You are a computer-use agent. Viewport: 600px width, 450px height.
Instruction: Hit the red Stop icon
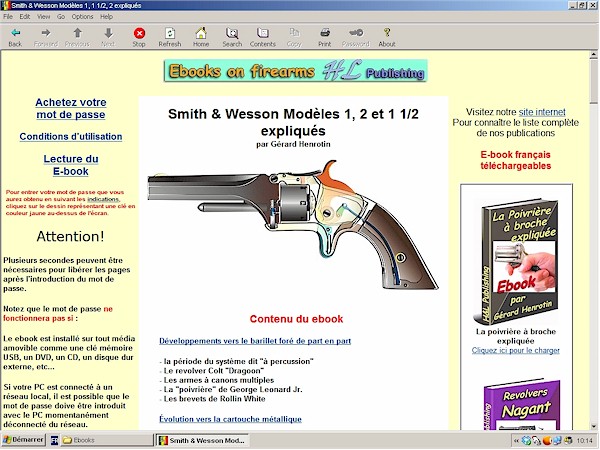pyautogui.click(x=139, y=33)
